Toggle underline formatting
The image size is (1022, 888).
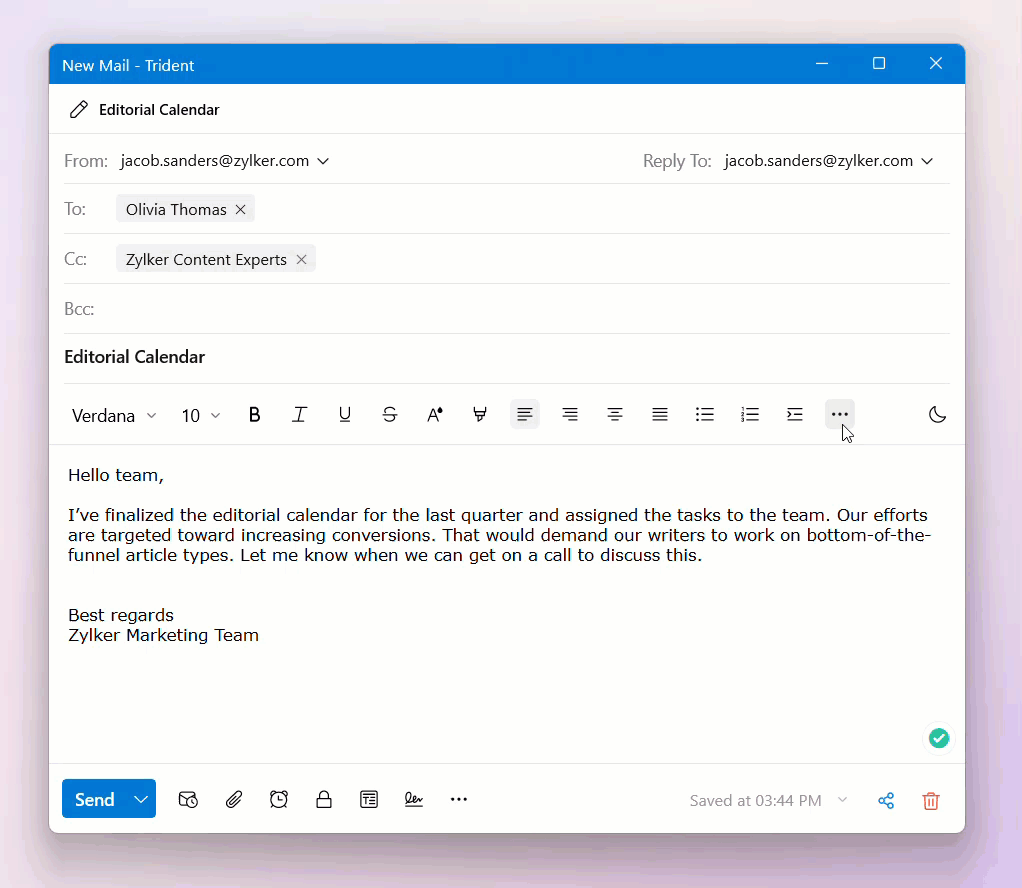click(345, 415)
